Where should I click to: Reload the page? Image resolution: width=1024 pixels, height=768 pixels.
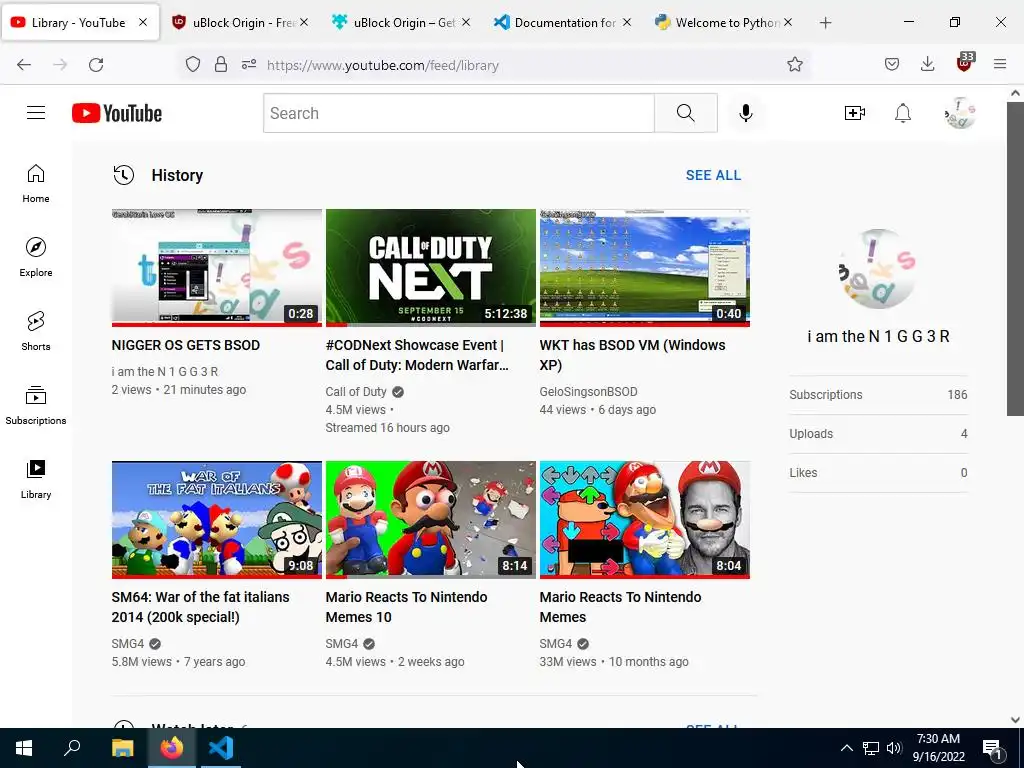click(96, 65)
